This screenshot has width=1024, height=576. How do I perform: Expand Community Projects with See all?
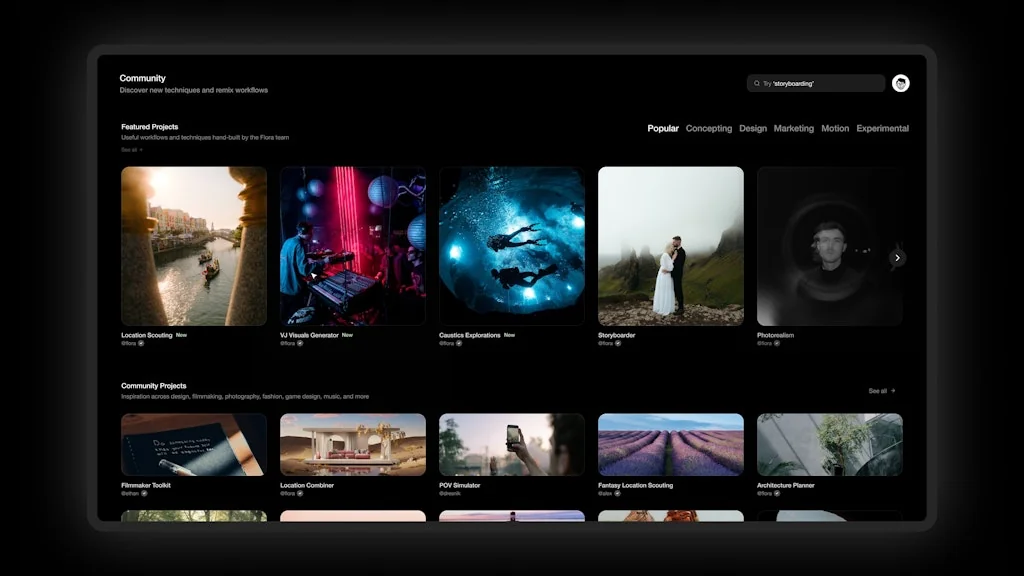tap(881, 391)
